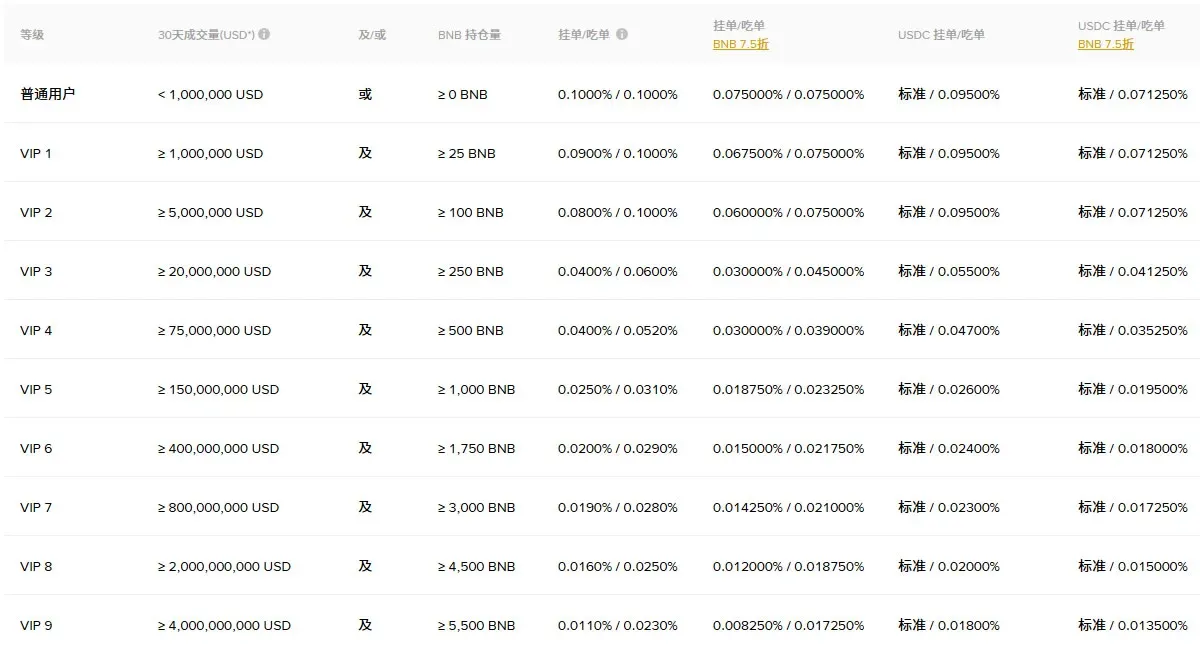Click the ≥ 75,000,000 USD volume cell
Viewport: 1200px width, 648px height.
(x=215, y=330)
